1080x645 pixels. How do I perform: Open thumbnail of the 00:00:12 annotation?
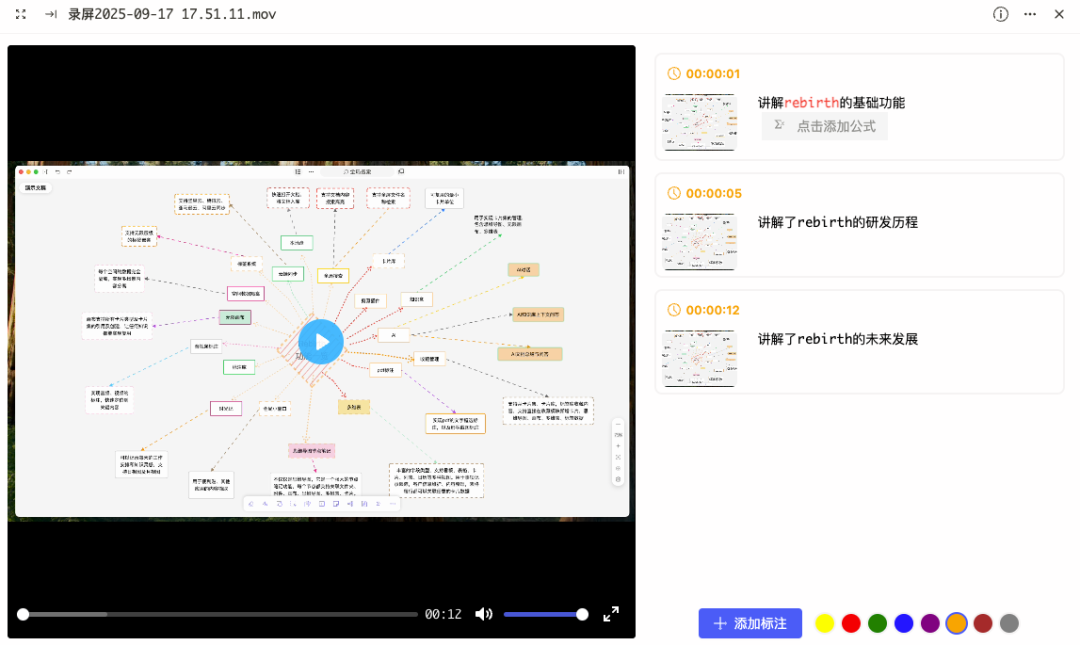(699, 358)
